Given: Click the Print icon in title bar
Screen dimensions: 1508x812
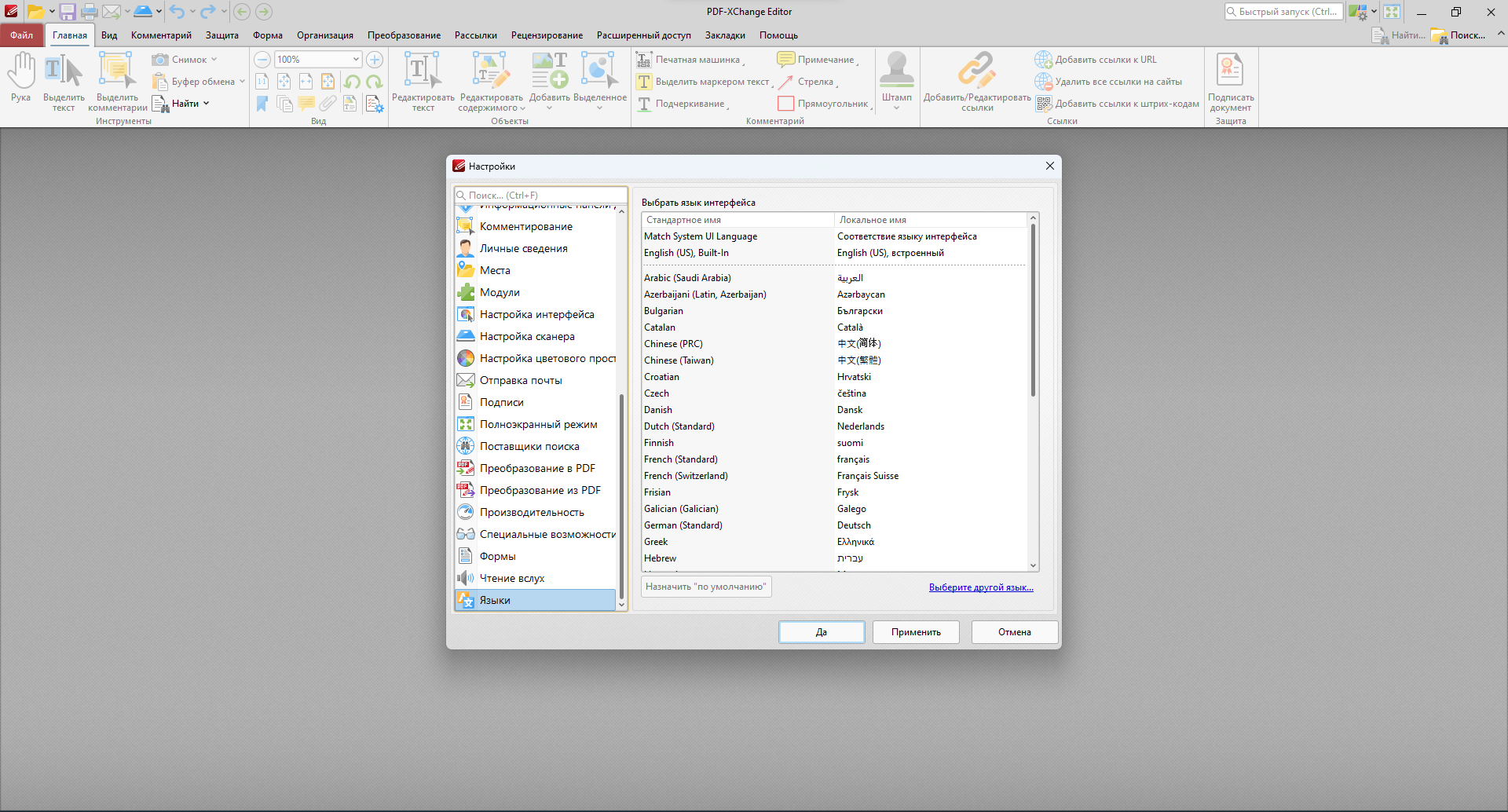Looking at the screenshot, I should point(90,12).
